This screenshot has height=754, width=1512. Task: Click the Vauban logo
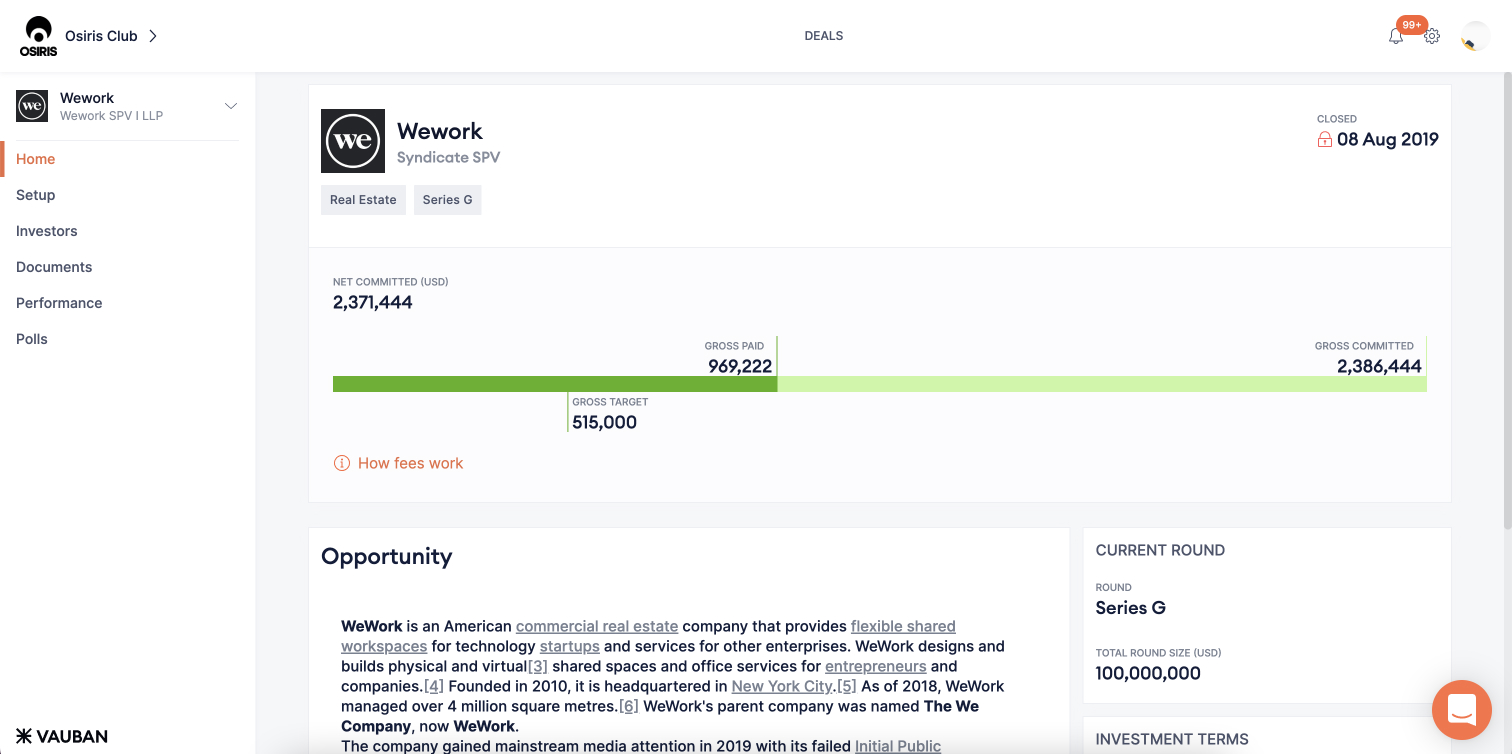[62, 736]
